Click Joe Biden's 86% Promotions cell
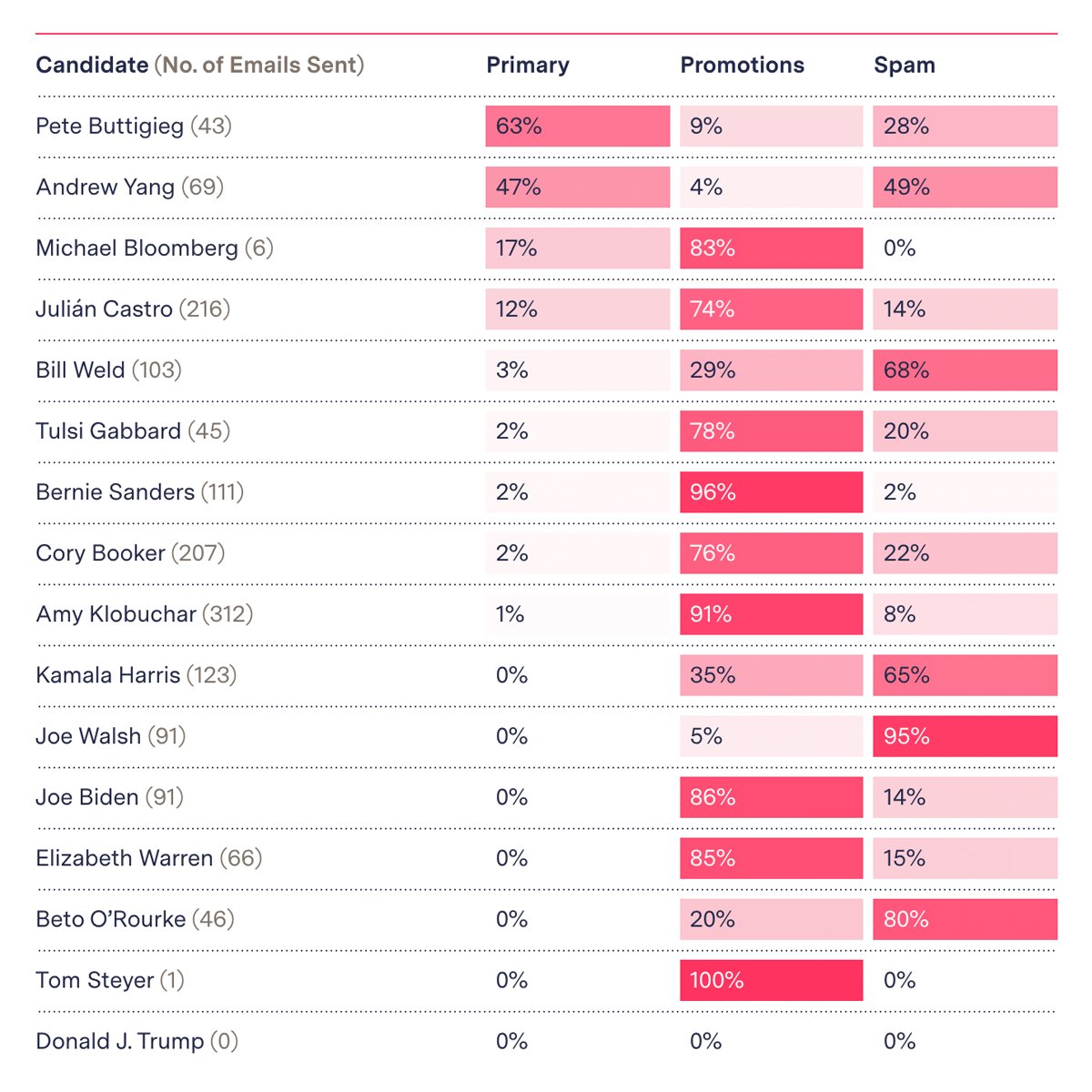1092x1092 pixels. pos(772,796)
